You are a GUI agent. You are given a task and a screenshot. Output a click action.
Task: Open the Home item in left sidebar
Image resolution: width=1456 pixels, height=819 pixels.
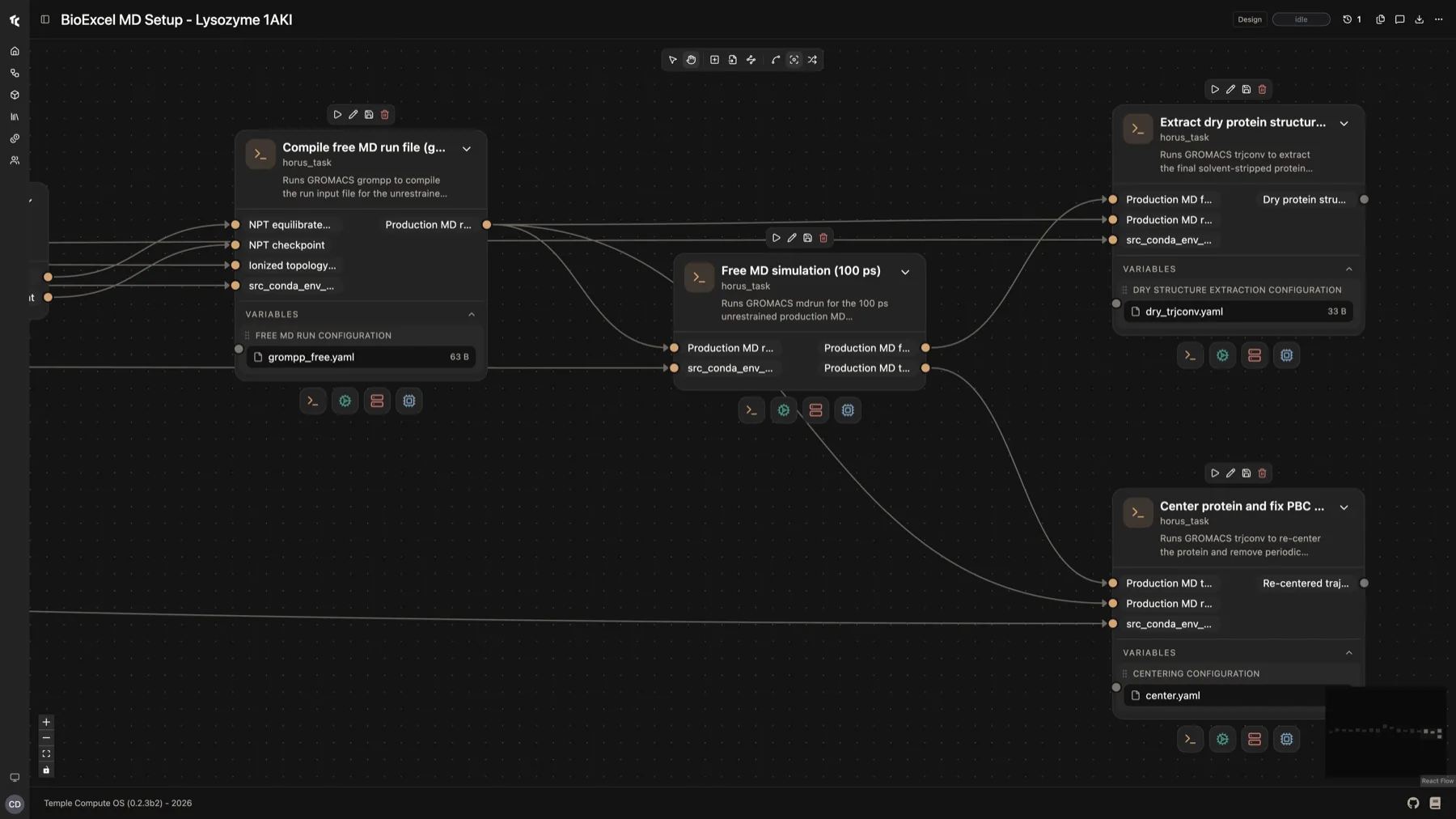(15, 51)
